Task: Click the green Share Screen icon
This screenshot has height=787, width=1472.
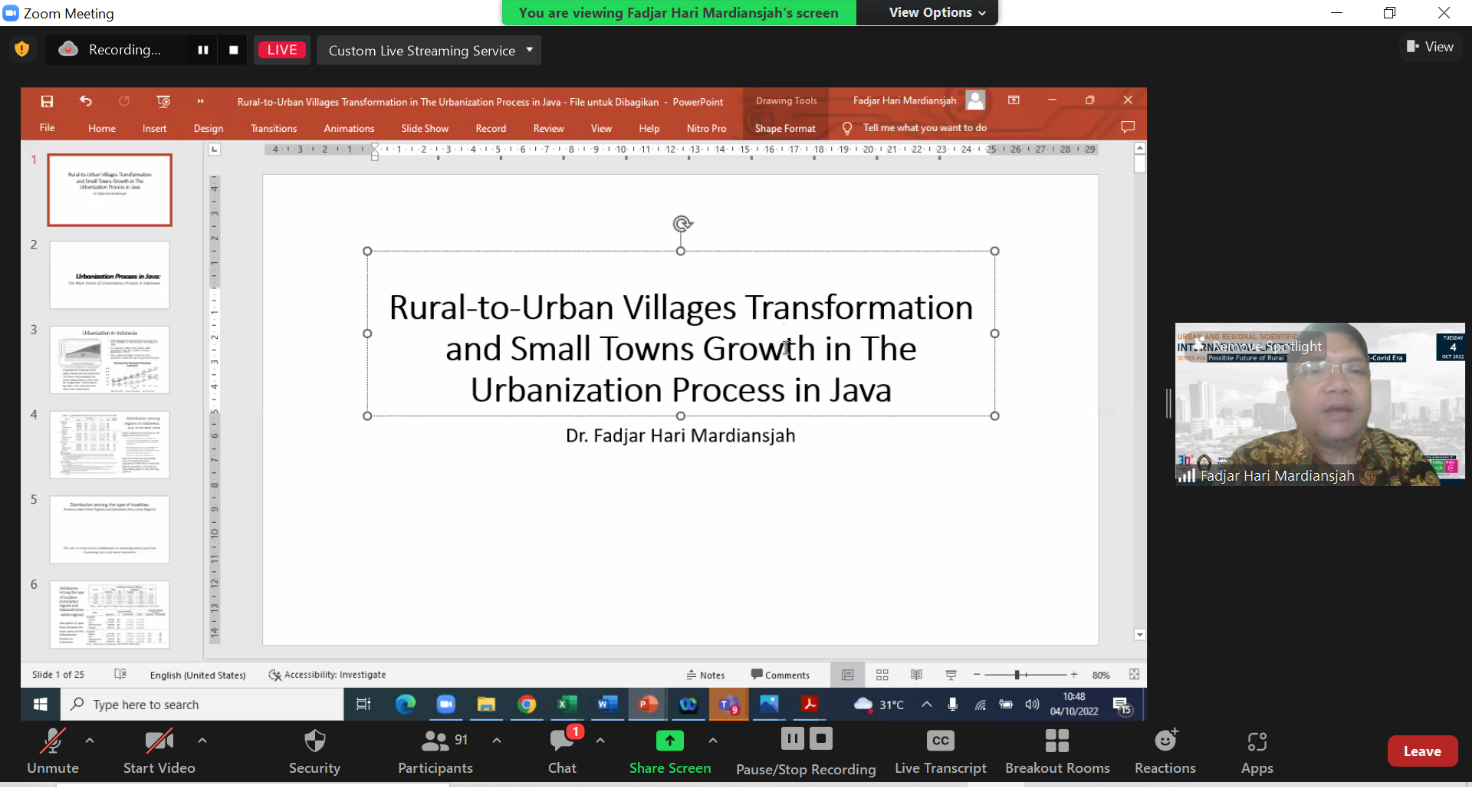Action: (x=669, y=741)
